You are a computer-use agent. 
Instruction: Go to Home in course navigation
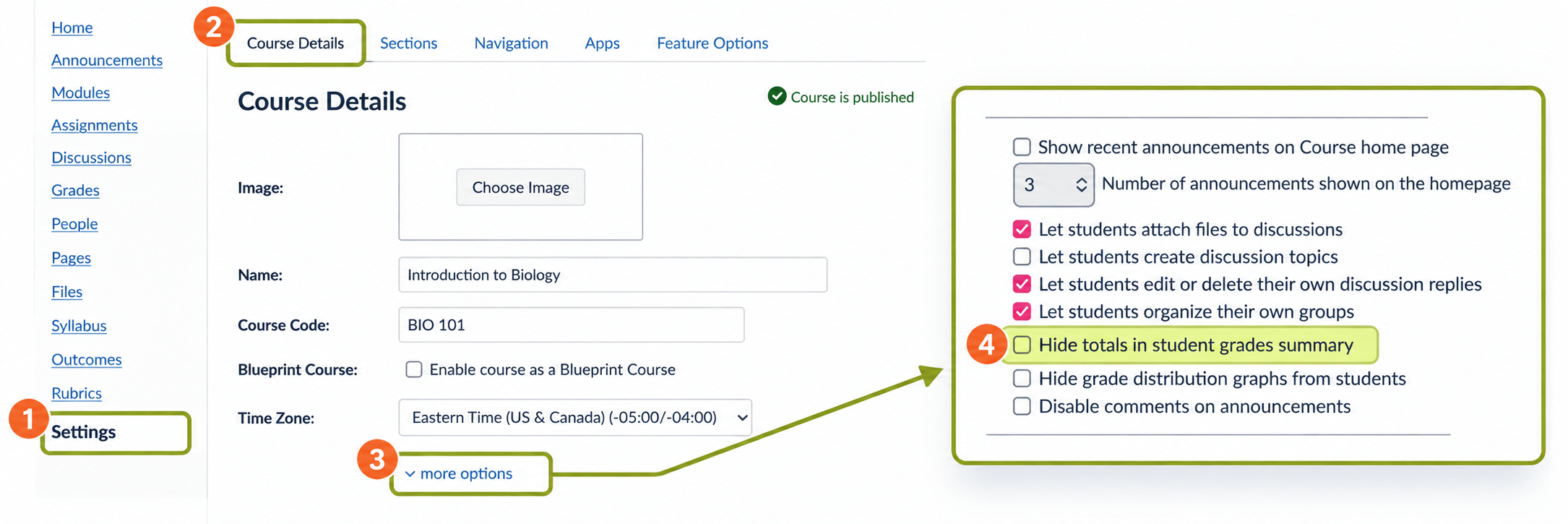point(72,27)
